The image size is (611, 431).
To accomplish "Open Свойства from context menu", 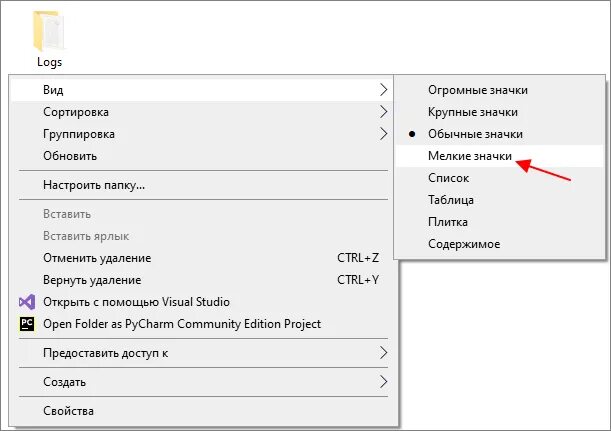I will pos(69,411).
